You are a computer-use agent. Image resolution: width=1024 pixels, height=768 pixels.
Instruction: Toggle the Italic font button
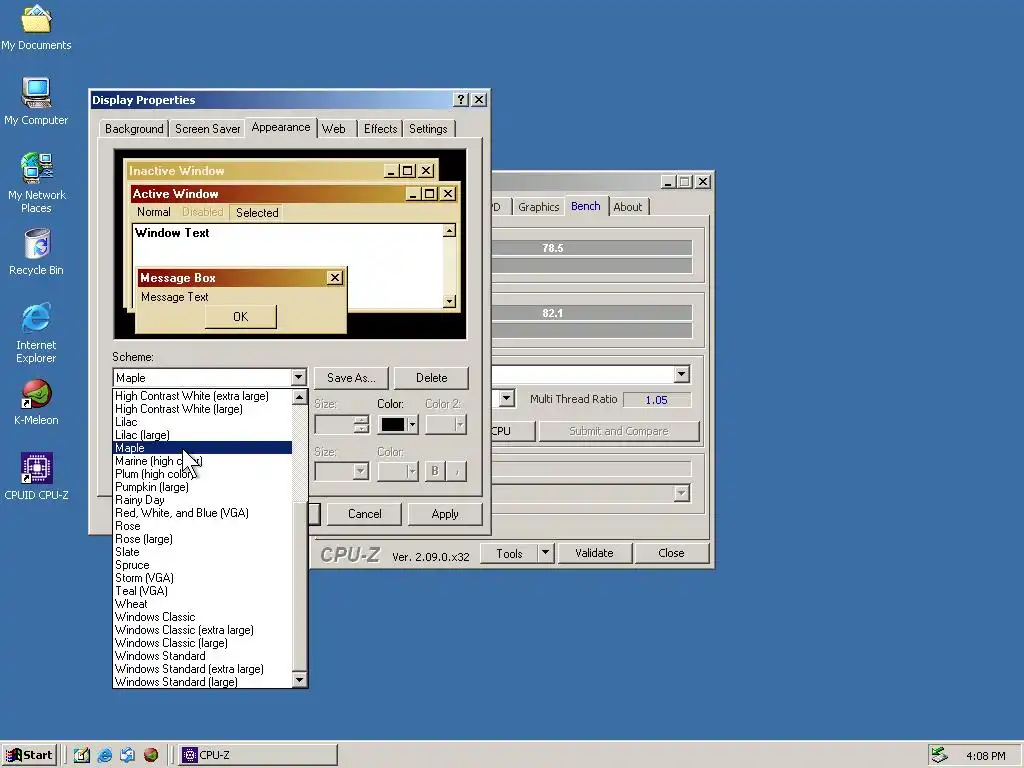click(x=456, y=472)
